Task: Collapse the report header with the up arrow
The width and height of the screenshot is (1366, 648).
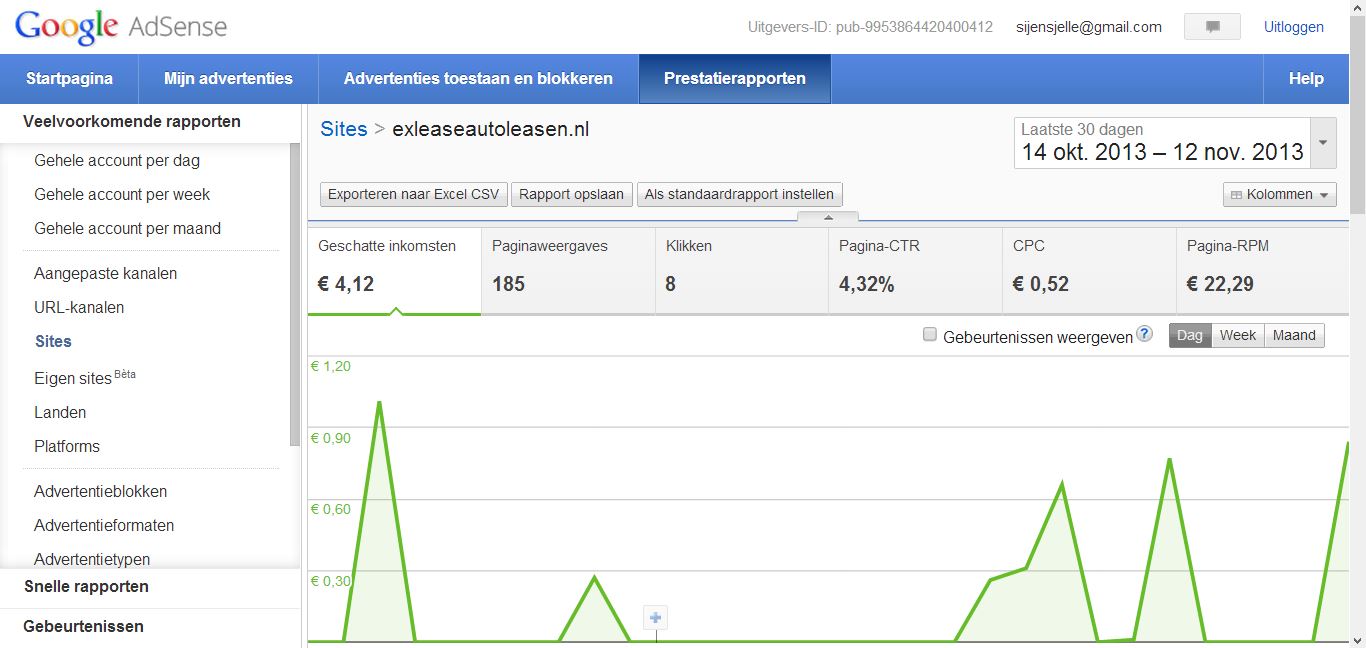Action: [828, 217]
